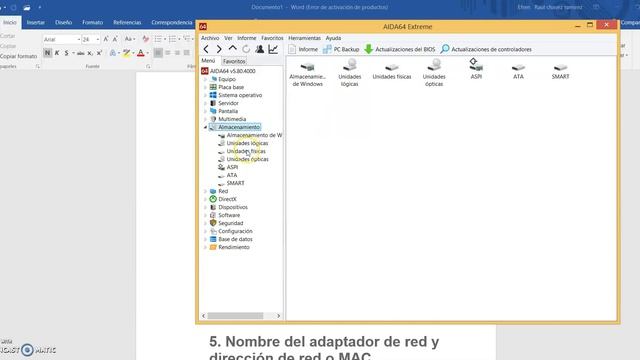Click Informe toolbar button in AIDA64
This screenshot has width=640, height=360.
click(x=303, y=49)
